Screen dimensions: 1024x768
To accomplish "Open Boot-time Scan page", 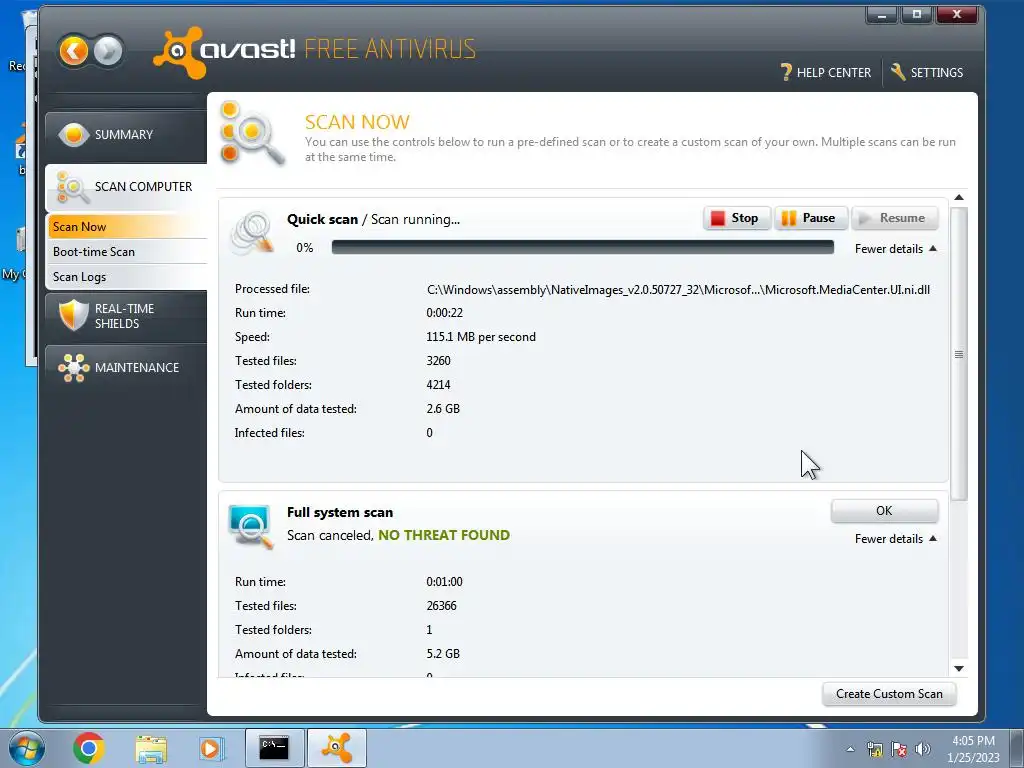I will (x=127, y=251).
